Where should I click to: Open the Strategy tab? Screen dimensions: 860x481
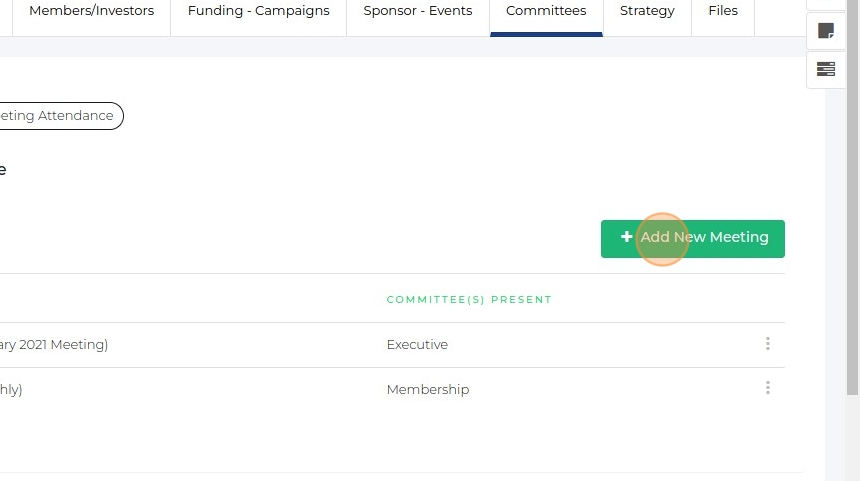click(x=647, y=11)
